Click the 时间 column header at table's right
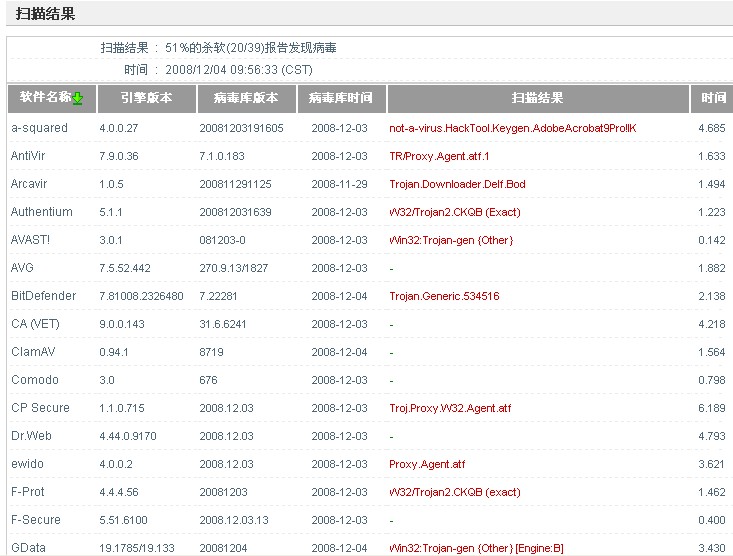Viewport: 733px width, 556px height. point(712,98)
